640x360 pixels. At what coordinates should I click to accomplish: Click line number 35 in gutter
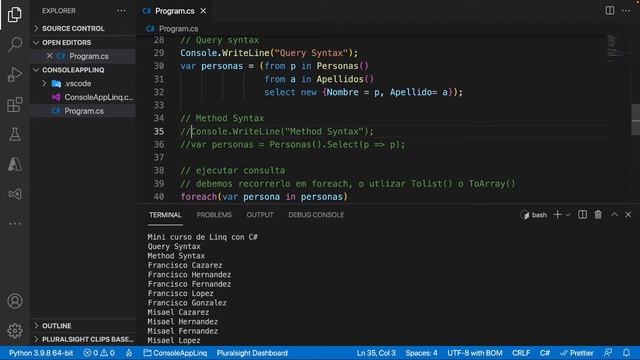[159, 131]
